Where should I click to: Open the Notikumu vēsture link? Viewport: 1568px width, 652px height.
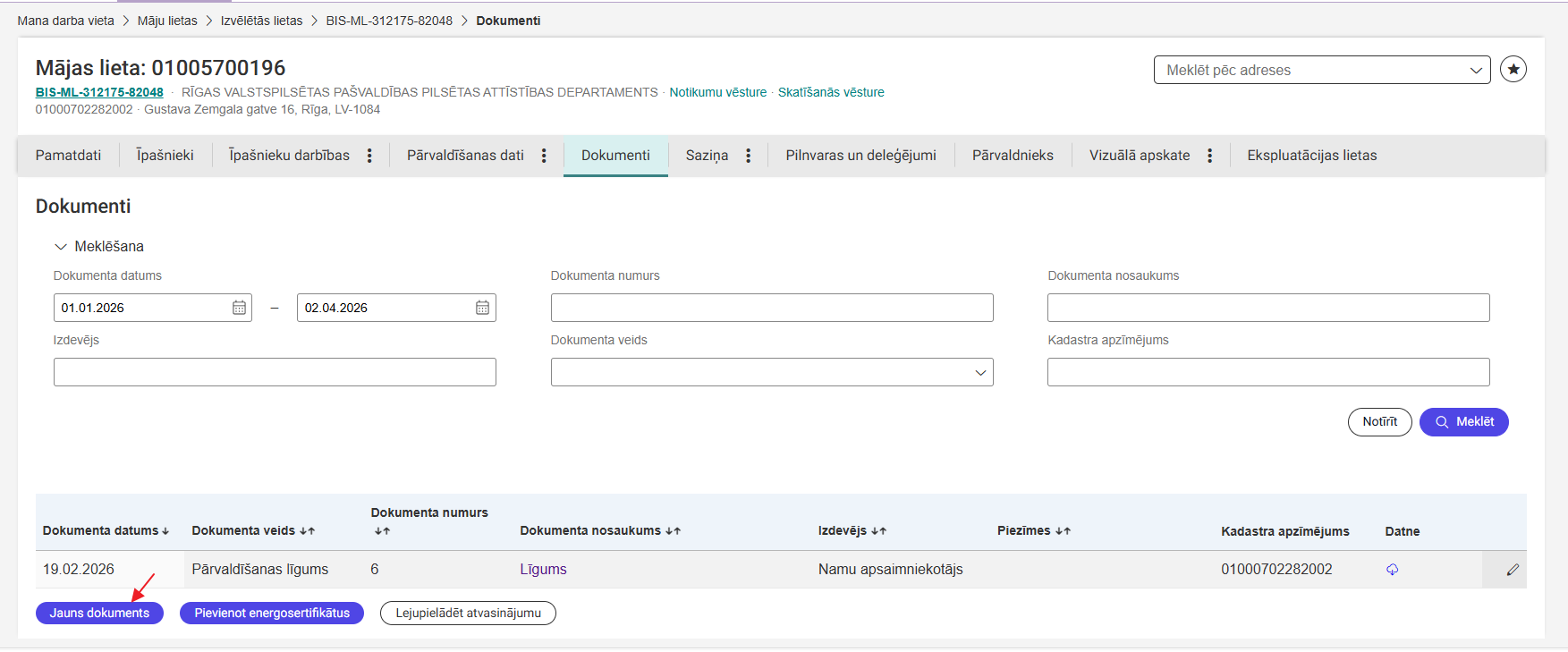click(717, 92)
